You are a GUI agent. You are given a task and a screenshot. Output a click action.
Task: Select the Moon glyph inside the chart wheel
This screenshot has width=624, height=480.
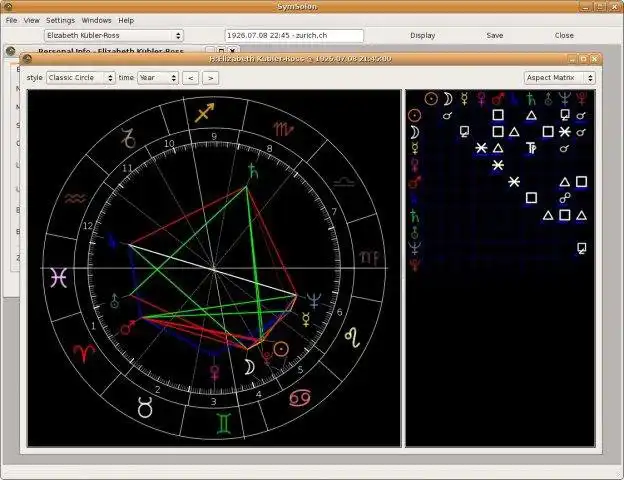(x=249, y=367)
